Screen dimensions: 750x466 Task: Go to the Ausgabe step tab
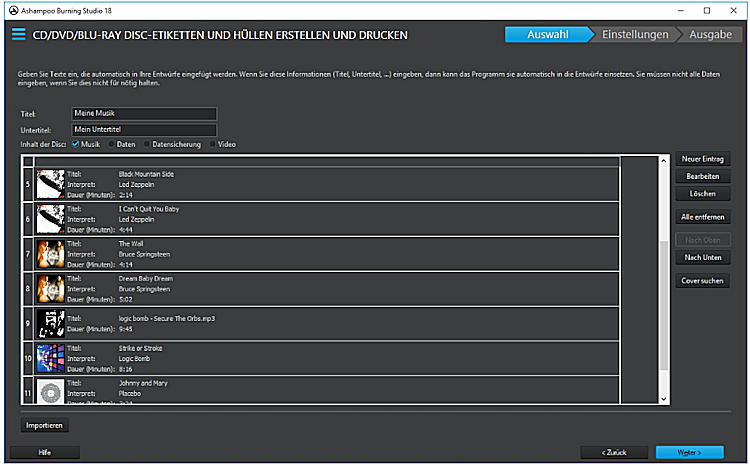(x=710, y=35)
